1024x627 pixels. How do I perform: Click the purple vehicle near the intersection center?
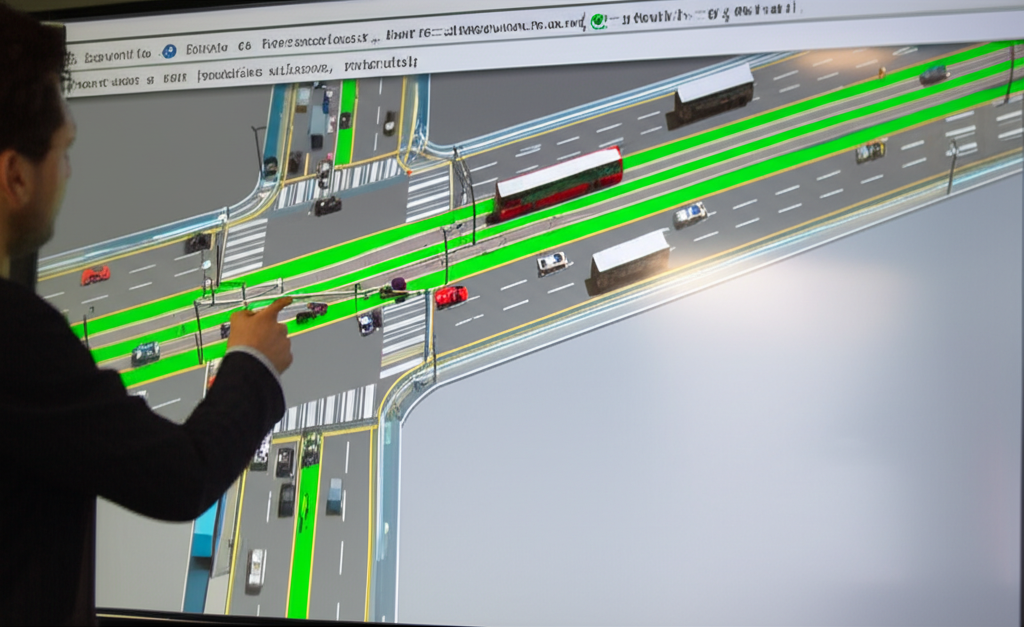pyautogui.click(x=397, y=288)
